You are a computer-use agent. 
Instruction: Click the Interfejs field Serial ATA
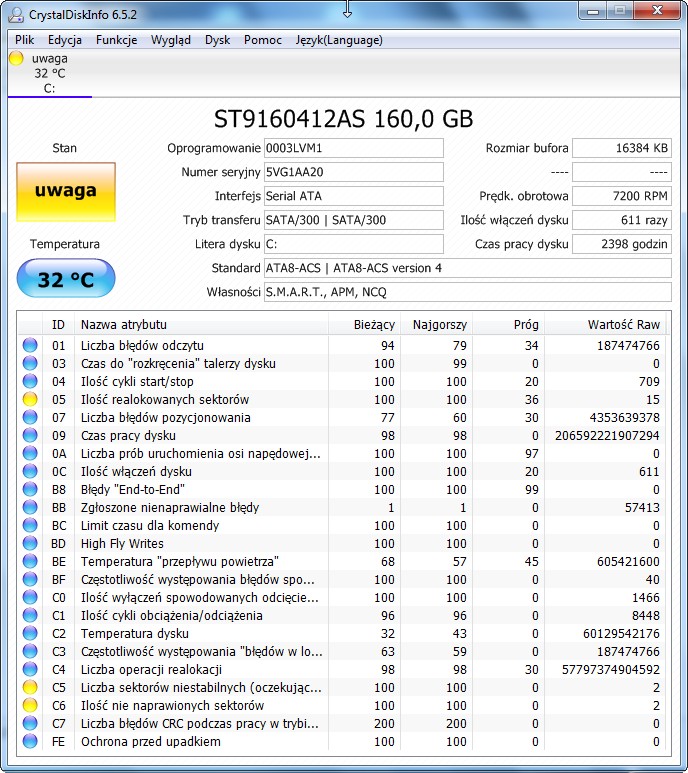(354, 196)
